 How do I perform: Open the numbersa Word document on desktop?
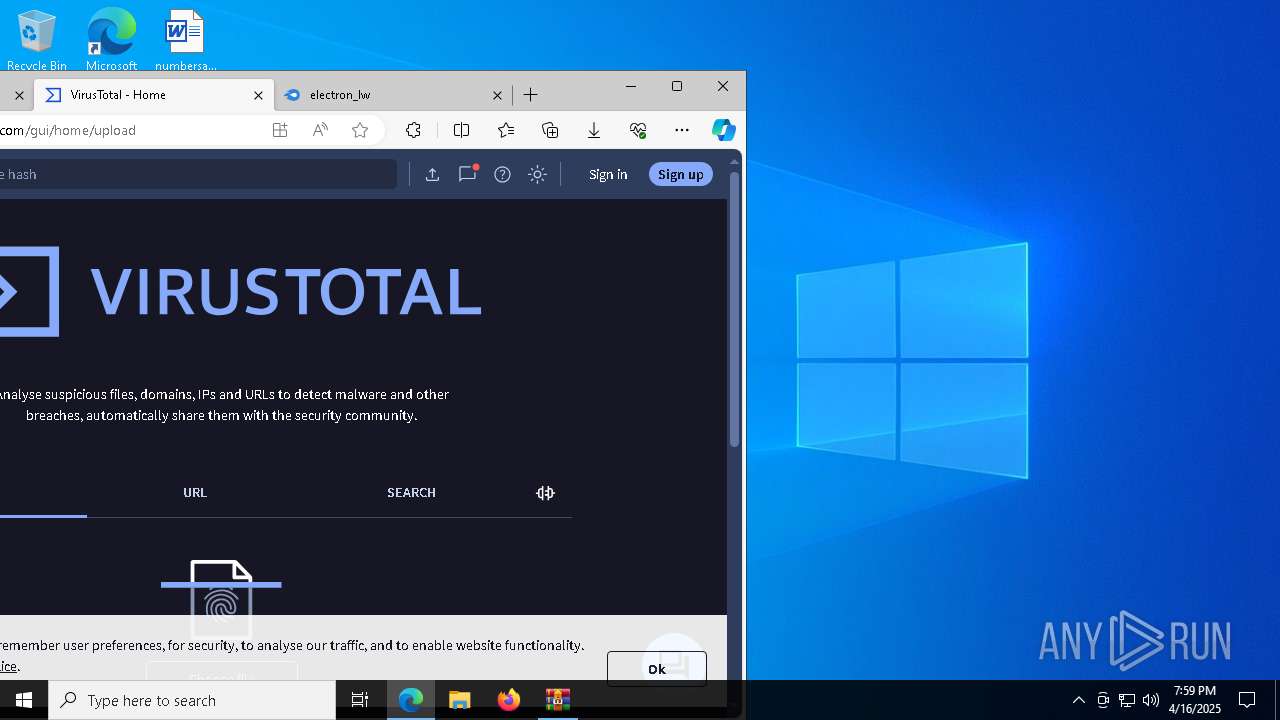[185, 40]
